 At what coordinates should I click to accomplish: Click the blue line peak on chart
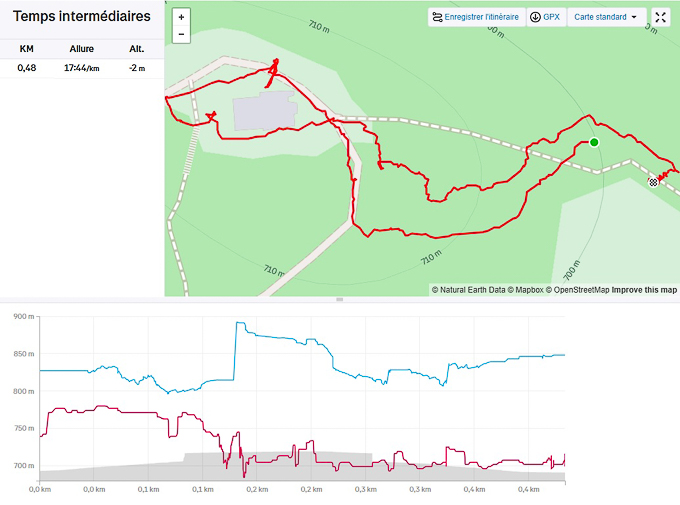tap(239, 323)
